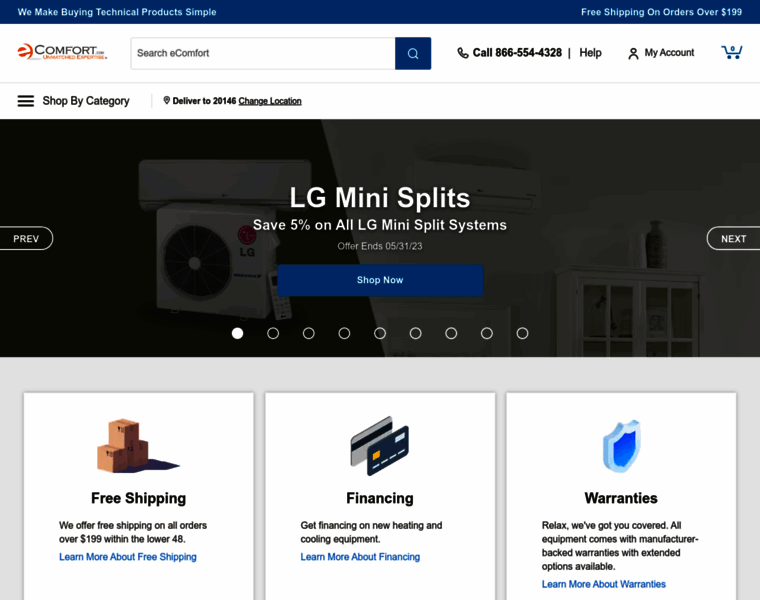
Task: Open the My Account person icon
Action: [633, 53]
